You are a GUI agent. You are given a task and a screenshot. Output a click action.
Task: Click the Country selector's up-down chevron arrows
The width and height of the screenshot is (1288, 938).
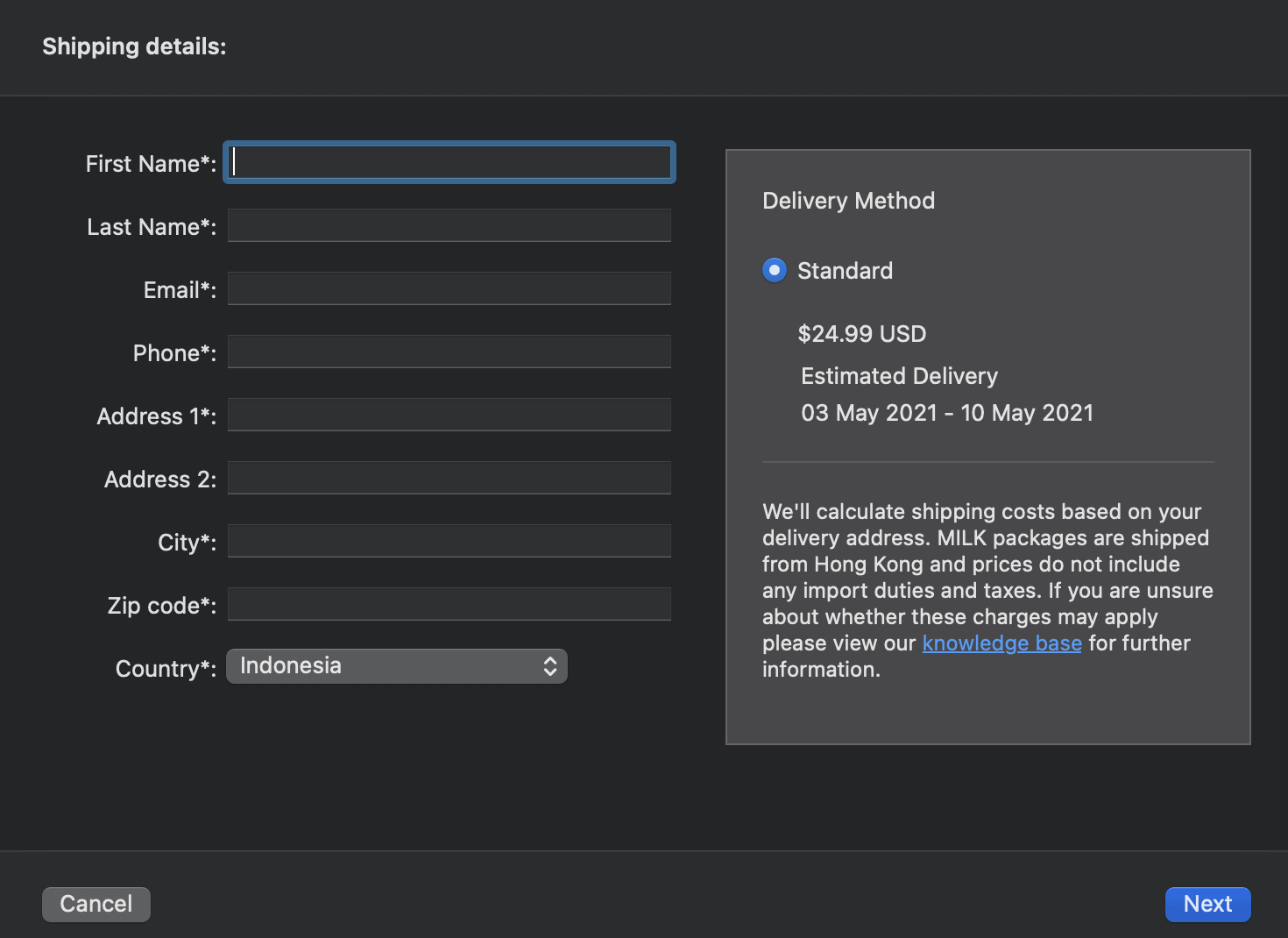(x=550, y=666)
